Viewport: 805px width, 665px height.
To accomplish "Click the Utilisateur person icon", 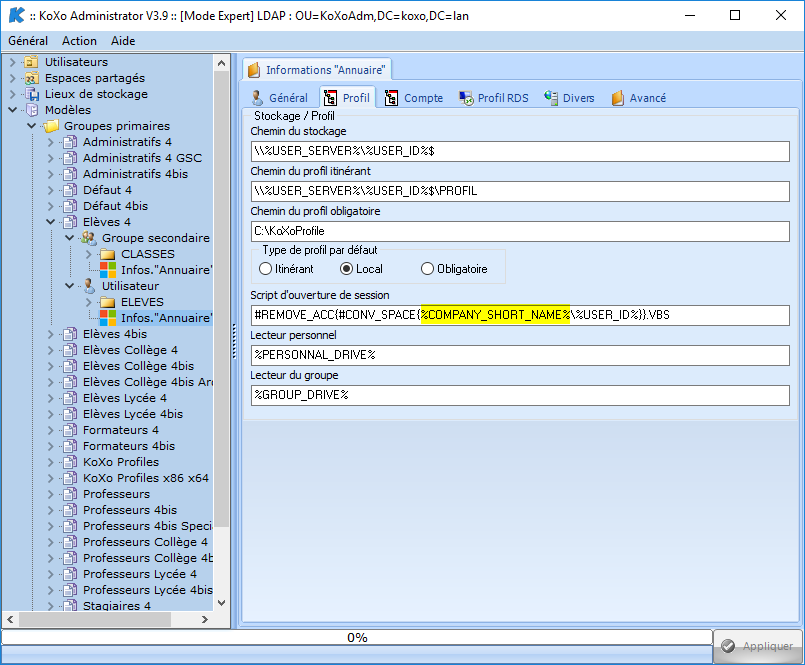I will (88, 286).
